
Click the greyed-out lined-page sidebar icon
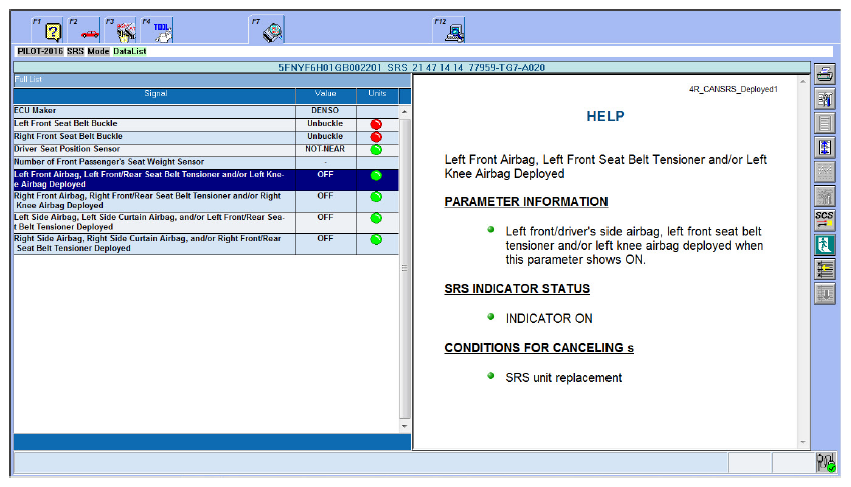[x=824, y=123]
